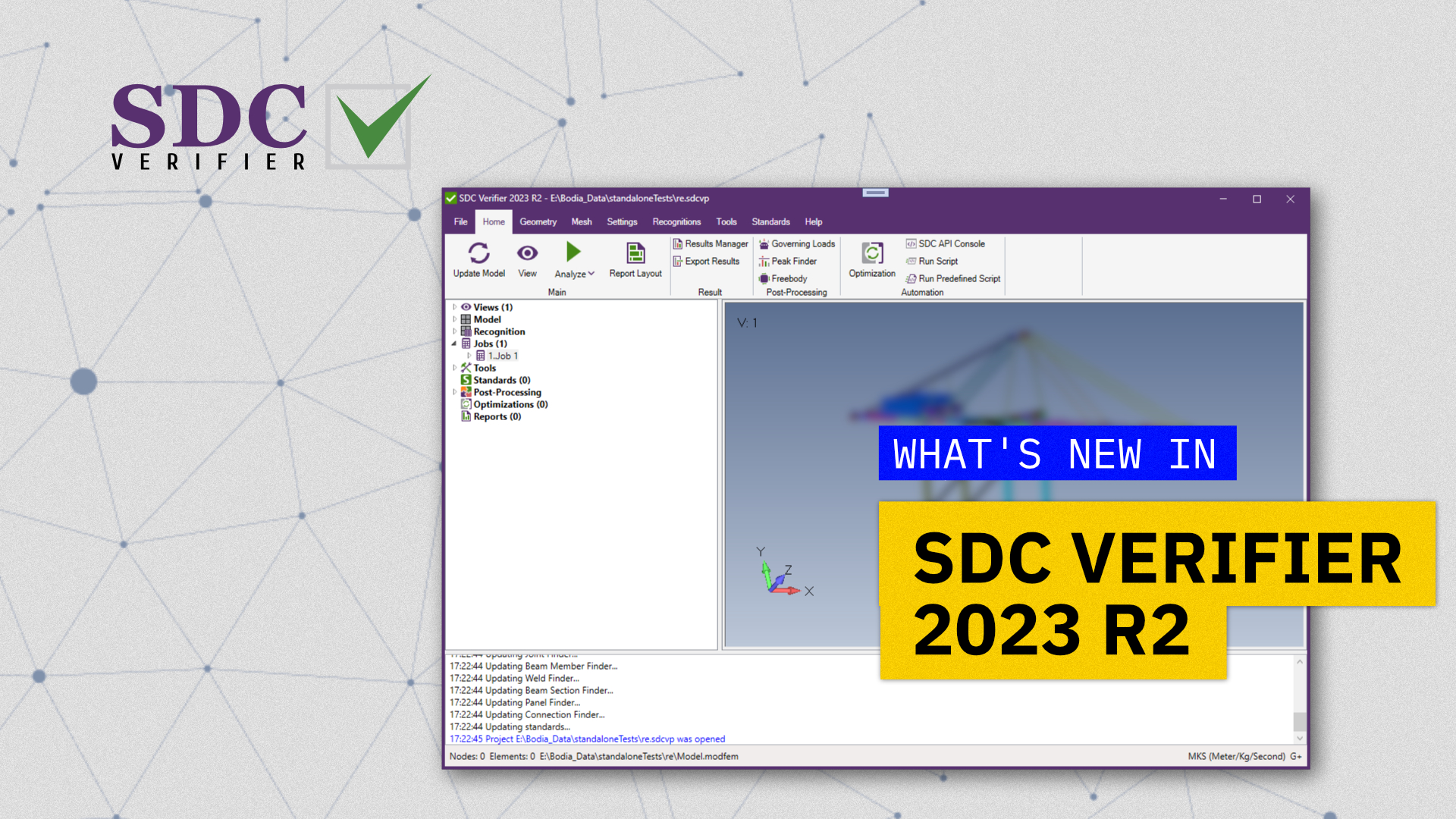
Task: Click the Update Model icon
Action: (x=479, y=253)
